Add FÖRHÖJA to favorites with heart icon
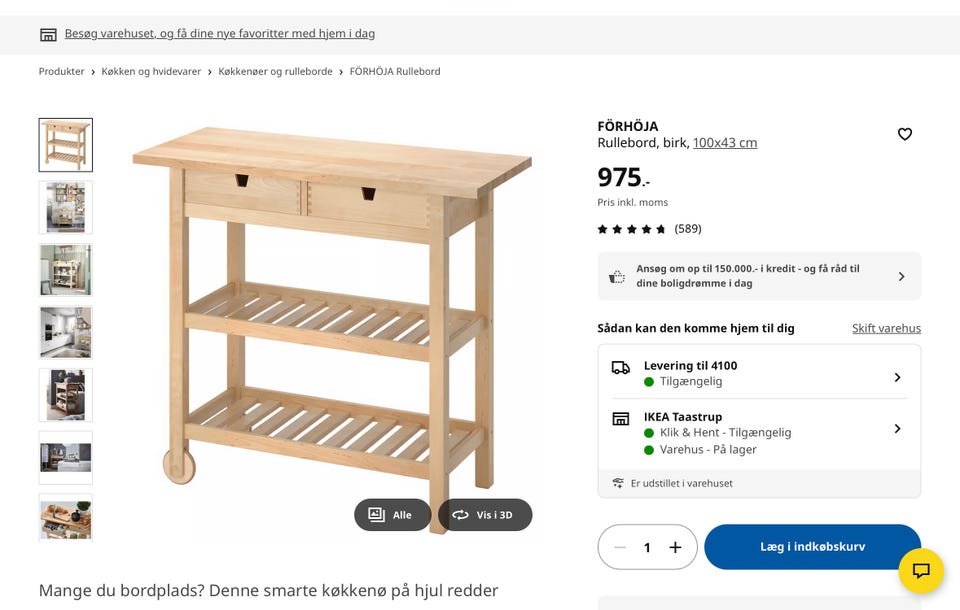 pyautogui.click(x=904, y=134)
